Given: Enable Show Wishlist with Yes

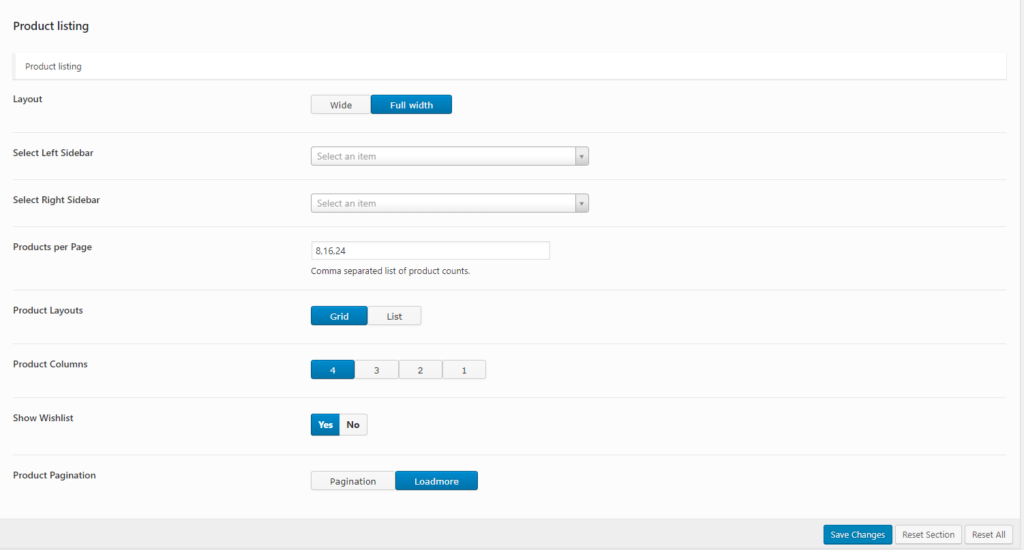Looking at the screenshot, I should pyautogui.click(x=325, y=425).
